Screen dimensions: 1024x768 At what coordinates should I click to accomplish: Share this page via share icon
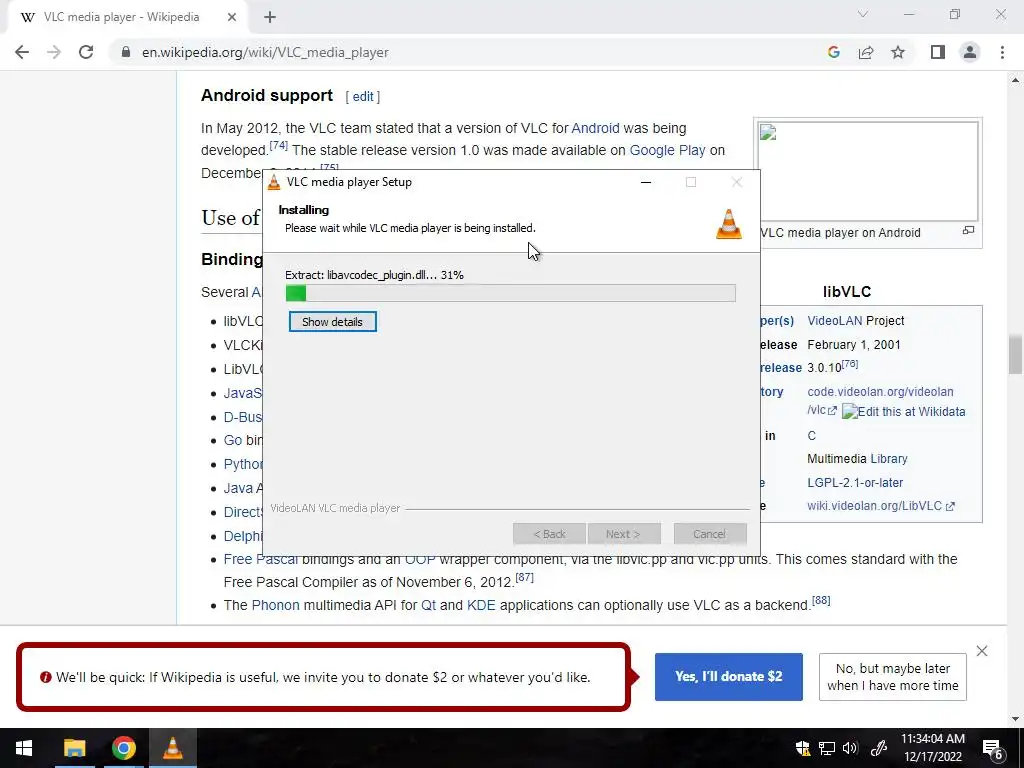[x=866, y=52]
